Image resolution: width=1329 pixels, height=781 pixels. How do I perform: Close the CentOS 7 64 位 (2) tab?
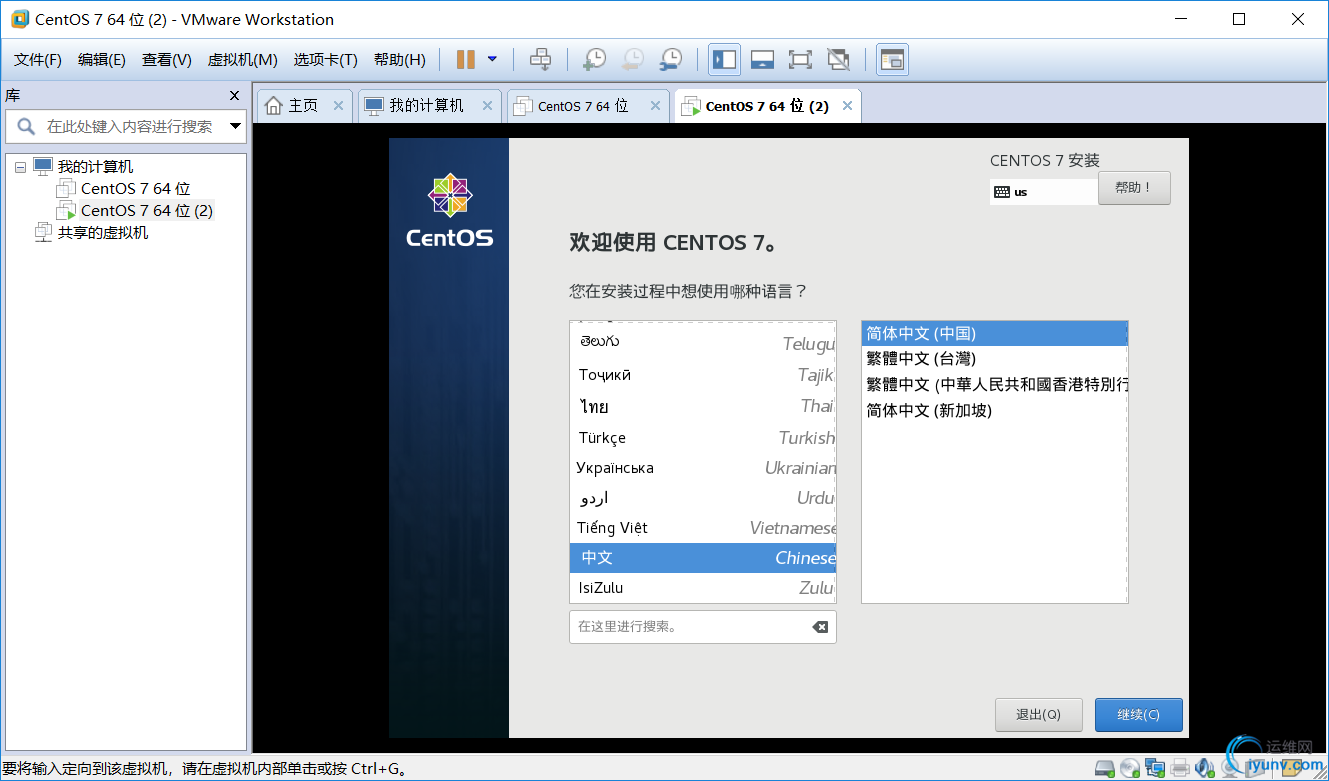848,106
